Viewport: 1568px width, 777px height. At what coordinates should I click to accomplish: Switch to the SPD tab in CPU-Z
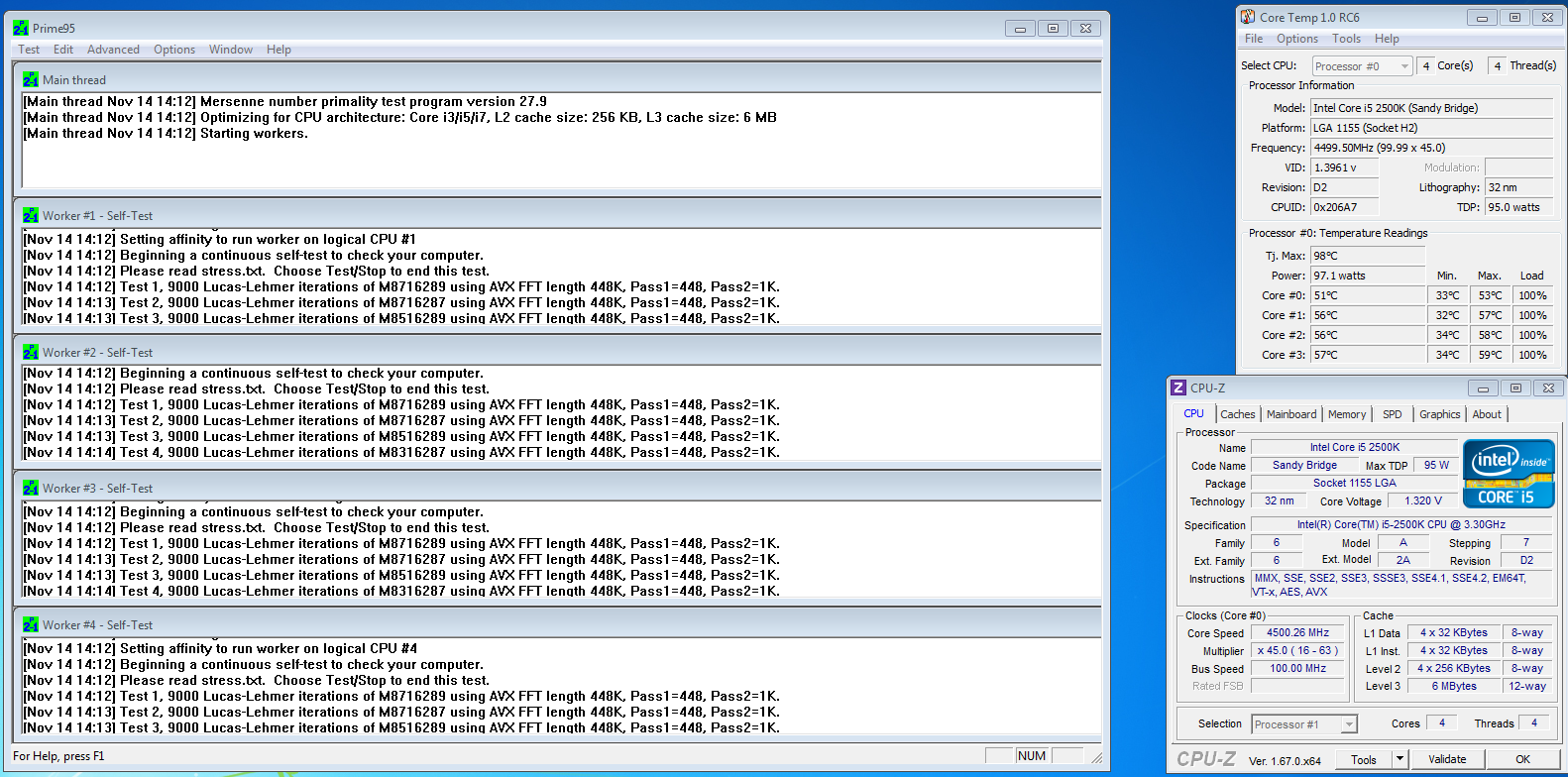(1393, 414)
